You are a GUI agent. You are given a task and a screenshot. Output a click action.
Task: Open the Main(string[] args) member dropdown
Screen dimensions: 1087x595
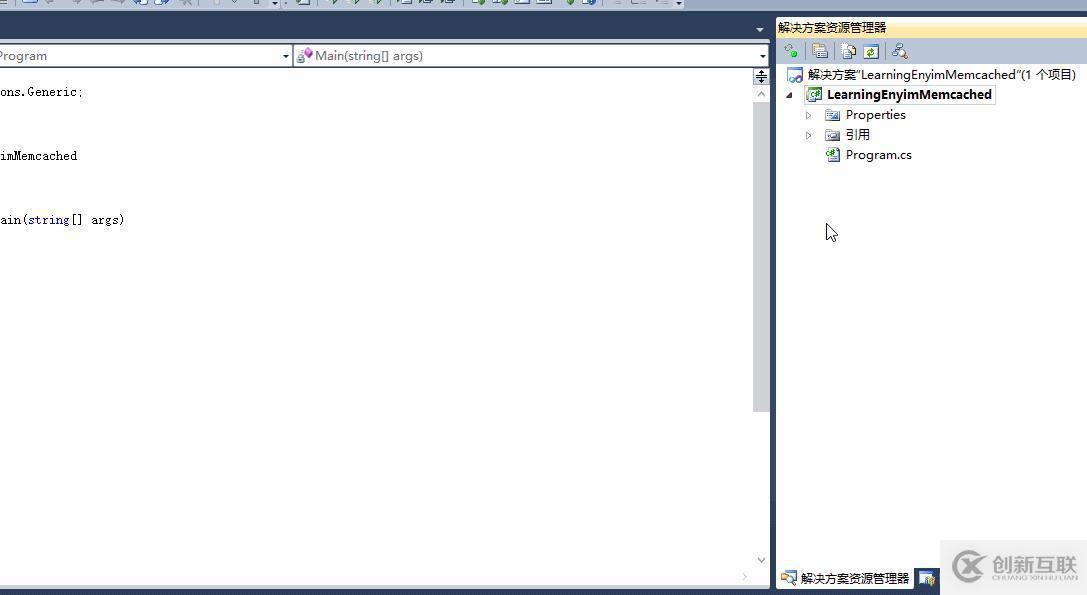763,55
